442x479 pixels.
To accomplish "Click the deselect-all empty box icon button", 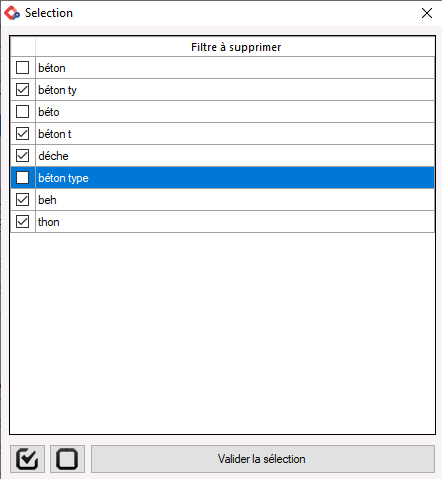I will 67,459.
